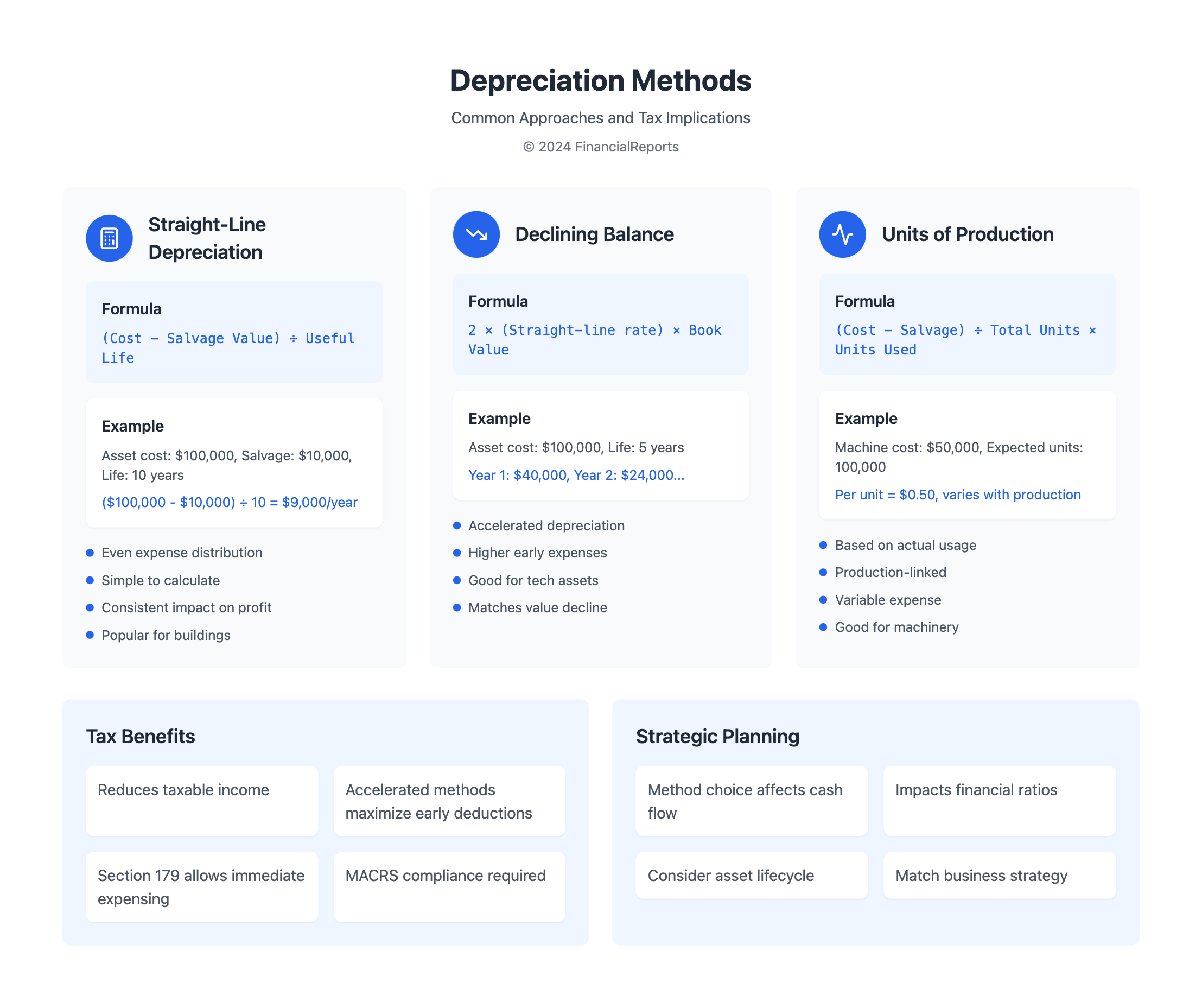Image resolution: width=1202 pixels, height=1008 pixels.
Task: Click the Section 179 immediate expensing card
Action: coord(201,886)
